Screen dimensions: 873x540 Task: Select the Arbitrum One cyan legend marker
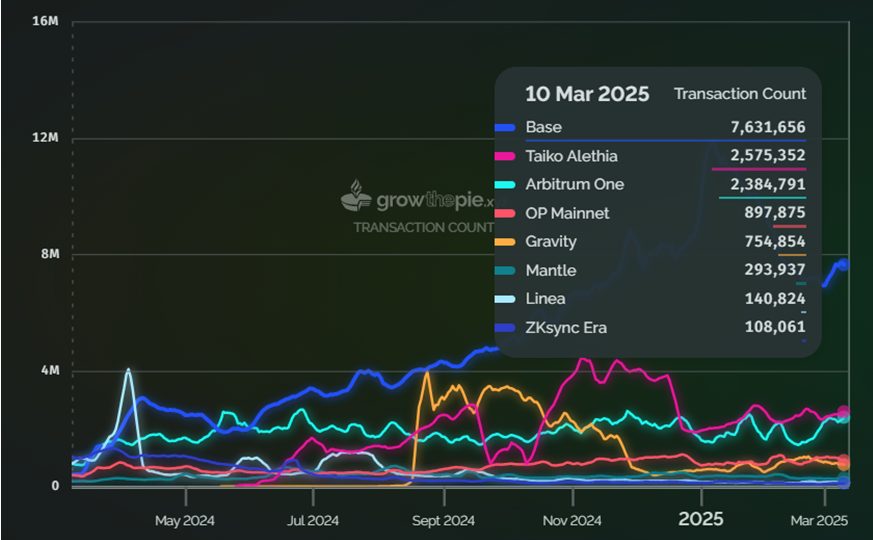(506, 185)
